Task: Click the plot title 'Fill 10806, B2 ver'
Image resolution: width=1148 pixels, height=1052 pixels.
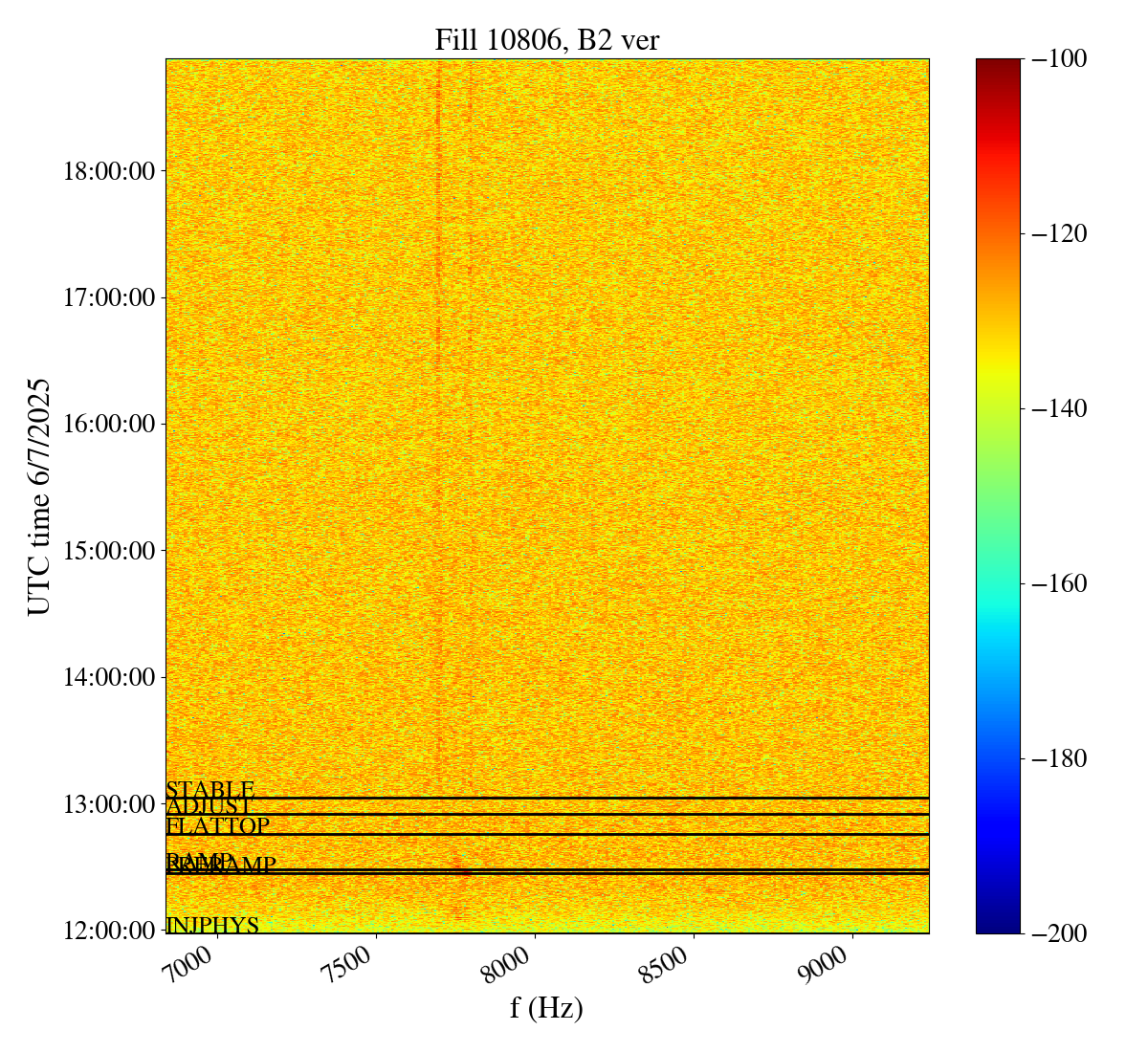Action: coord(546,40)
